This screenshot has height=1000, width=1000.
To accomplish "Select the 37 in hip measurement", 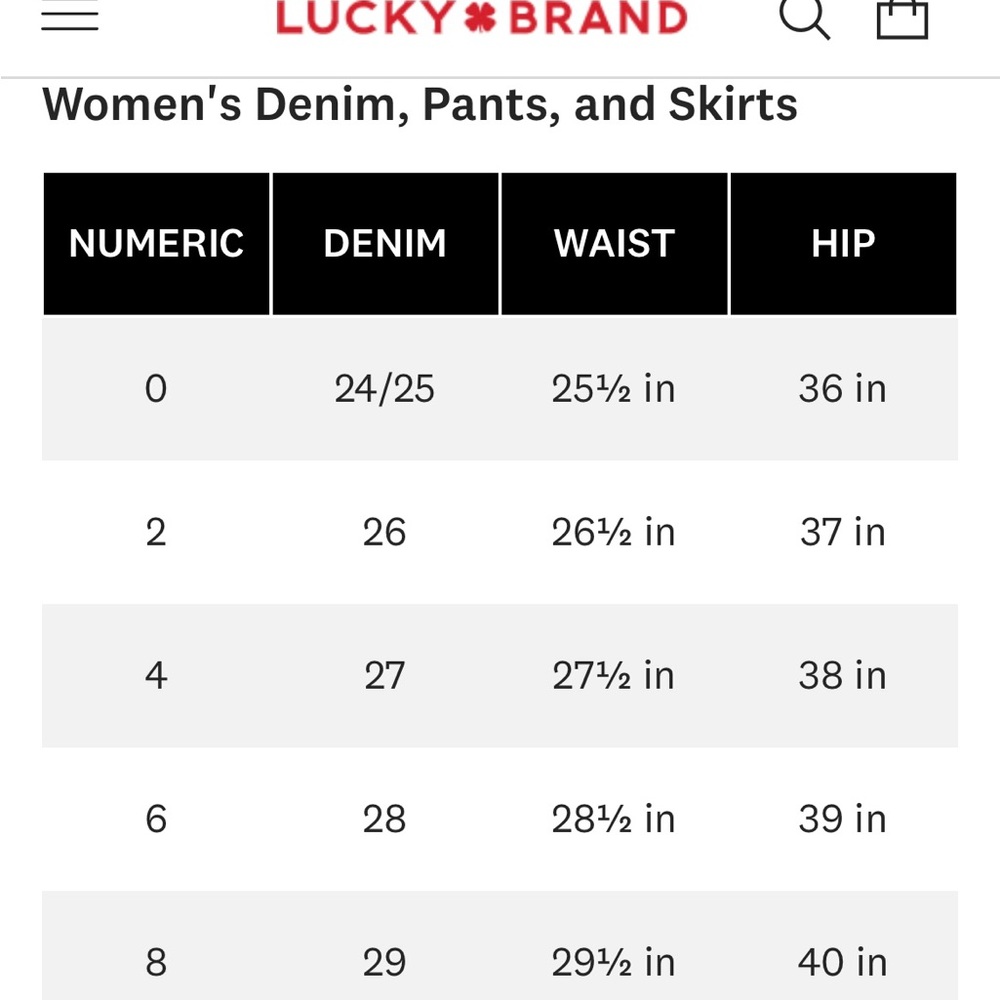I will coord(843,532).
